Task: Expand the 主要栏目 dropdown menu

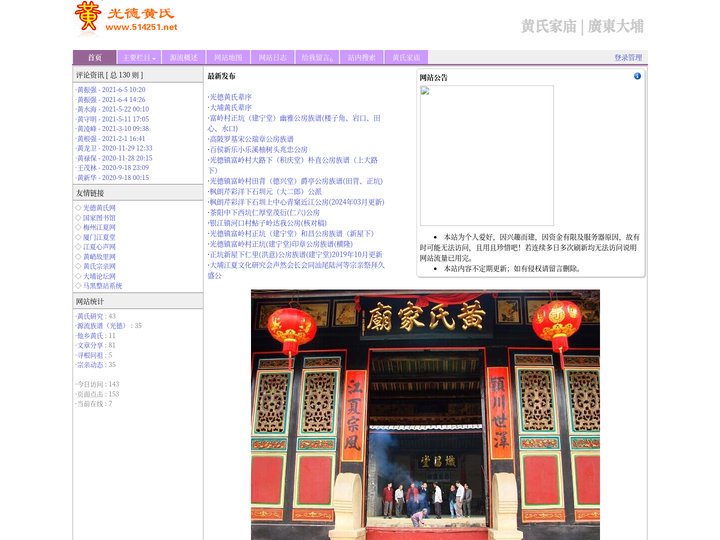Action: 139,57
